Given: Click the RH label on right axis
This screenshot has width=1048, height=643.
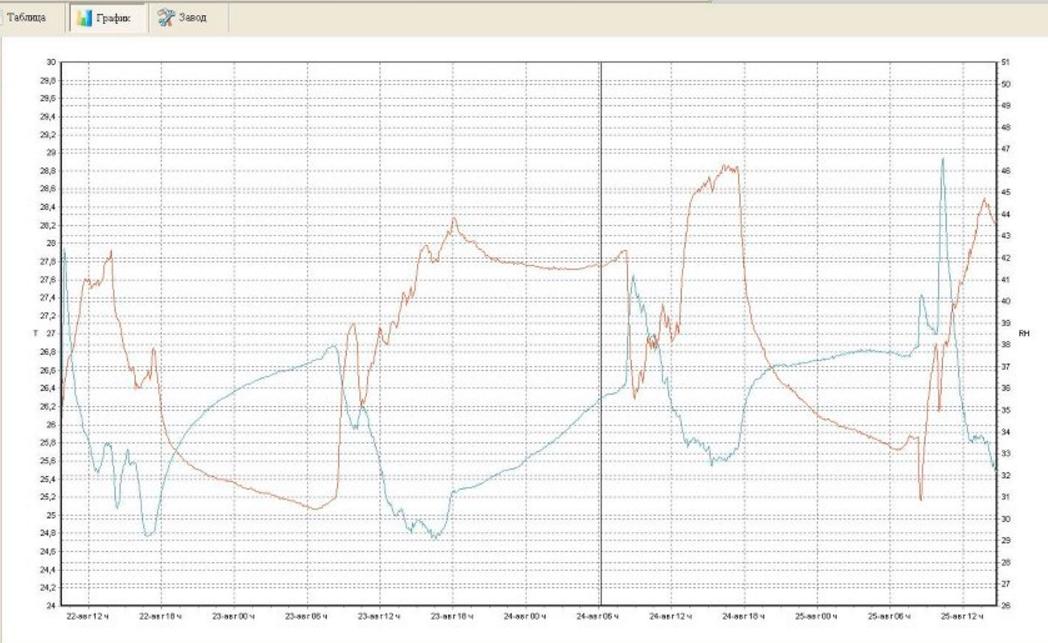Looking at the screenshot, I should point(1023,333).
